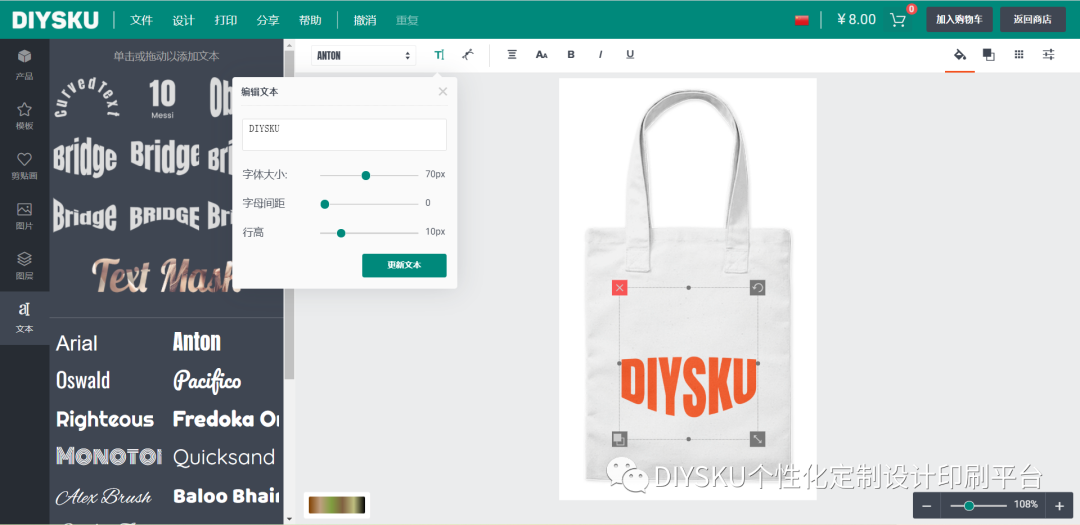Toggle bold text formatting
The width and height of the screenshot is (1080, 525).
[x=570, y=55]
